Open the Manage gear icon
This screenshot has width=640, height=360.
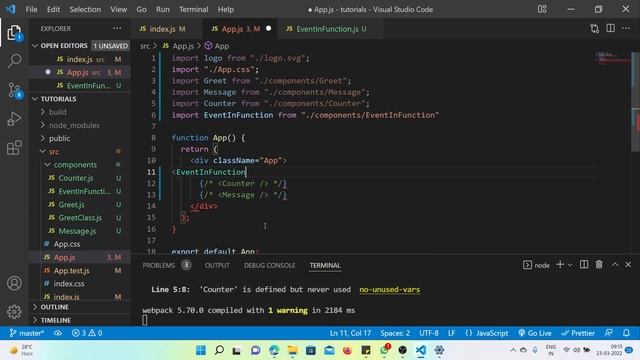[14, 312]
